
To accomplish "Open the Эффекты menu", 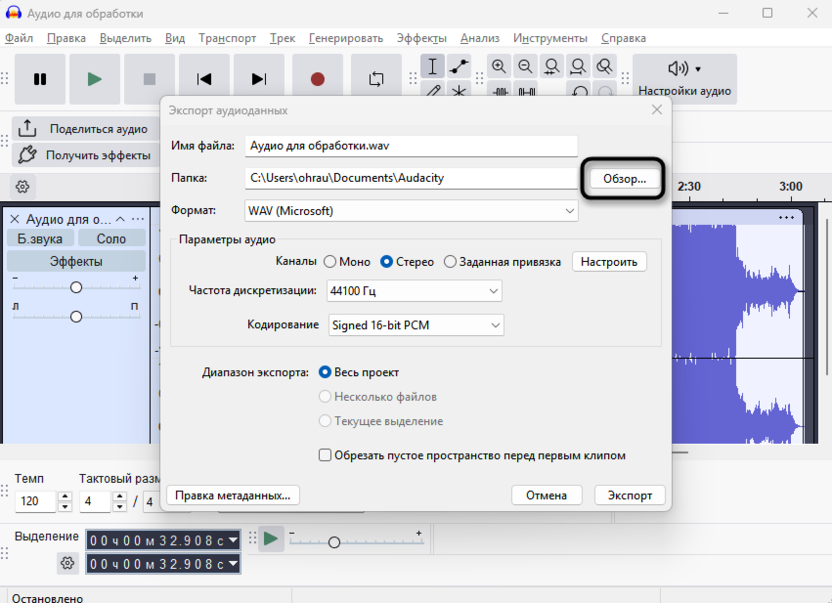I will pos(421,38).
